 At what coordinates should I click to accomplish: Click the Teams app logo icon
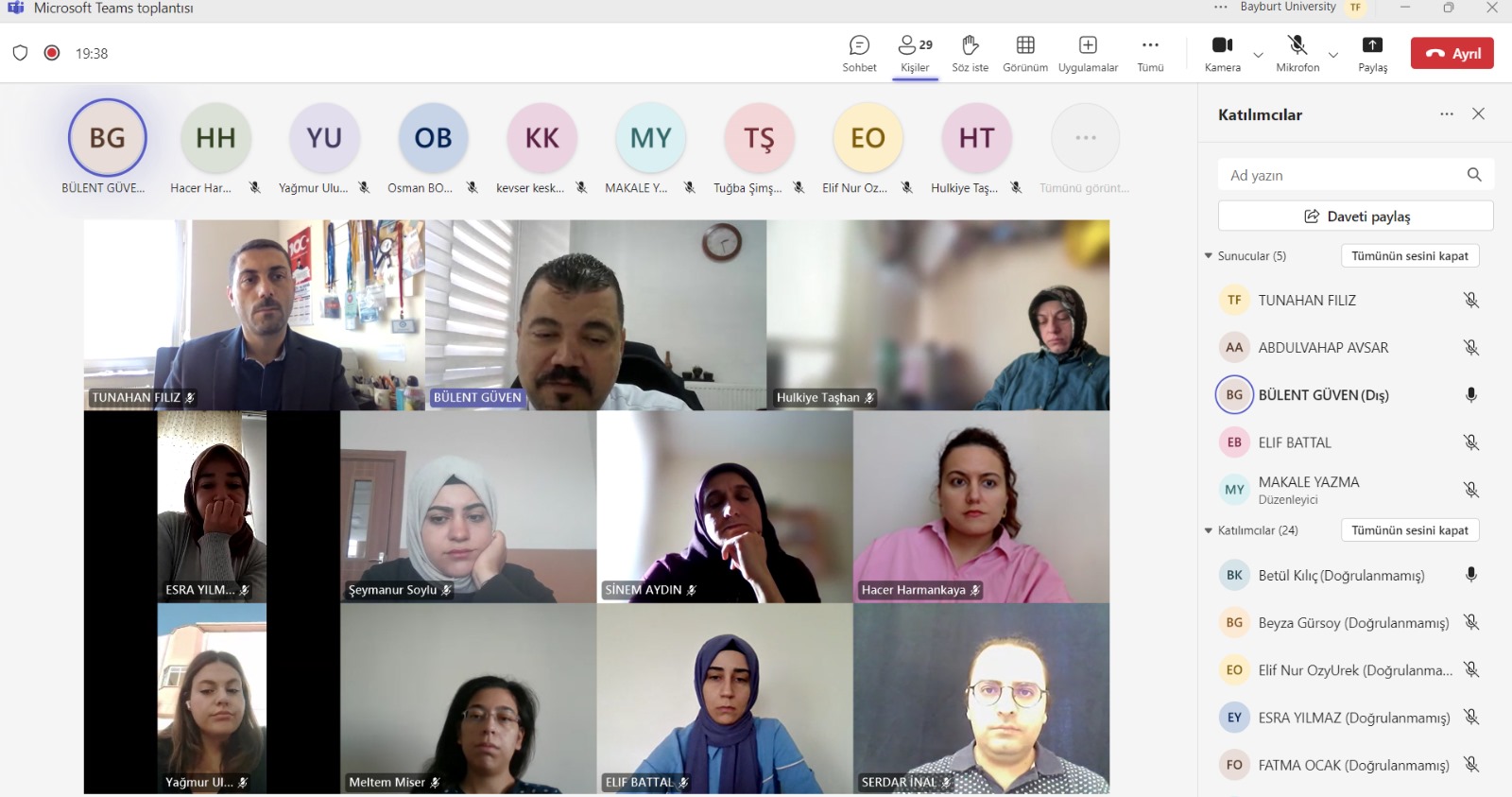pos(15,8)
